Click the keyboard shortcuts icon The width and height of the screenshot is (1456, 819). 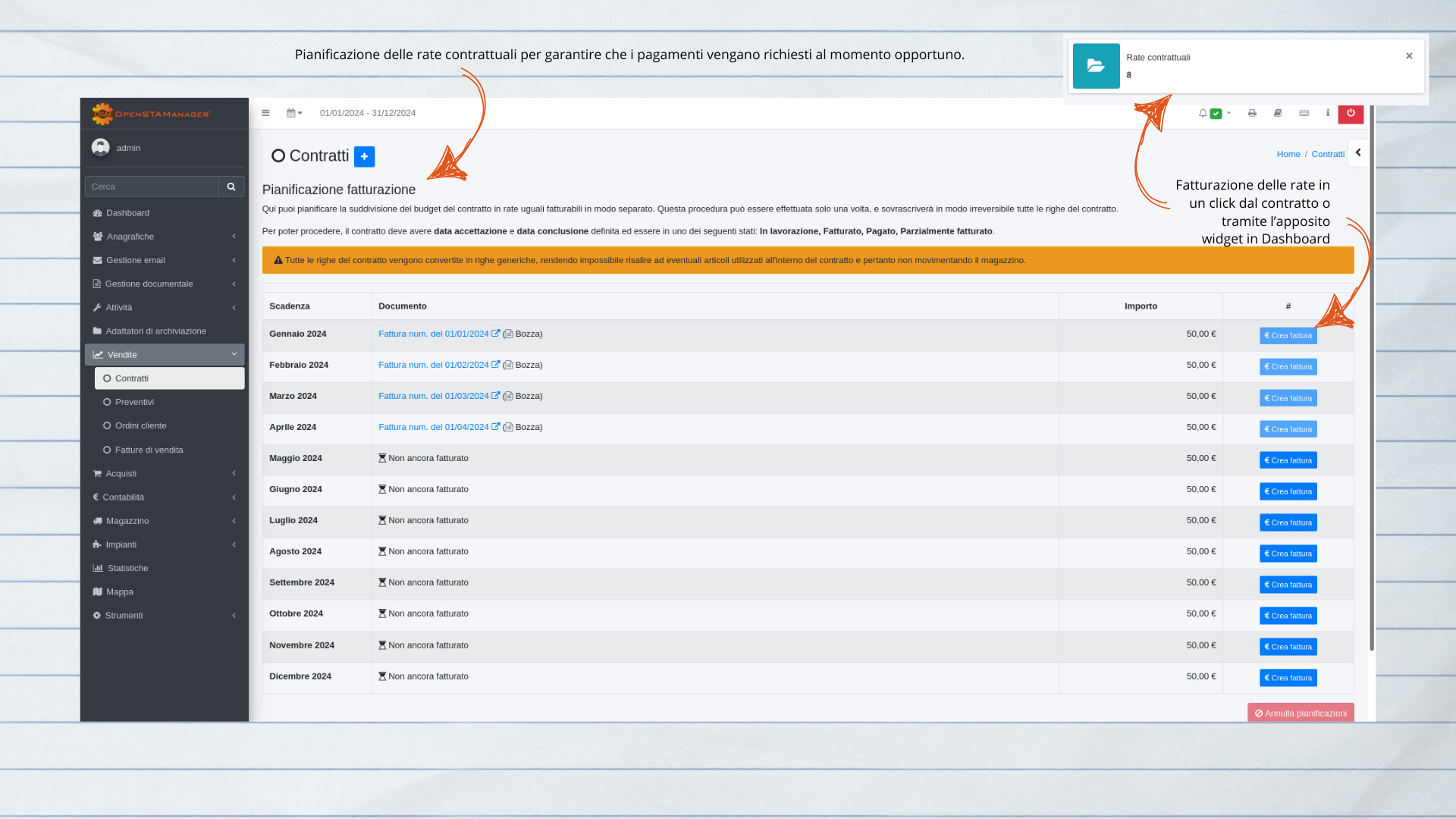point(1304,113)
